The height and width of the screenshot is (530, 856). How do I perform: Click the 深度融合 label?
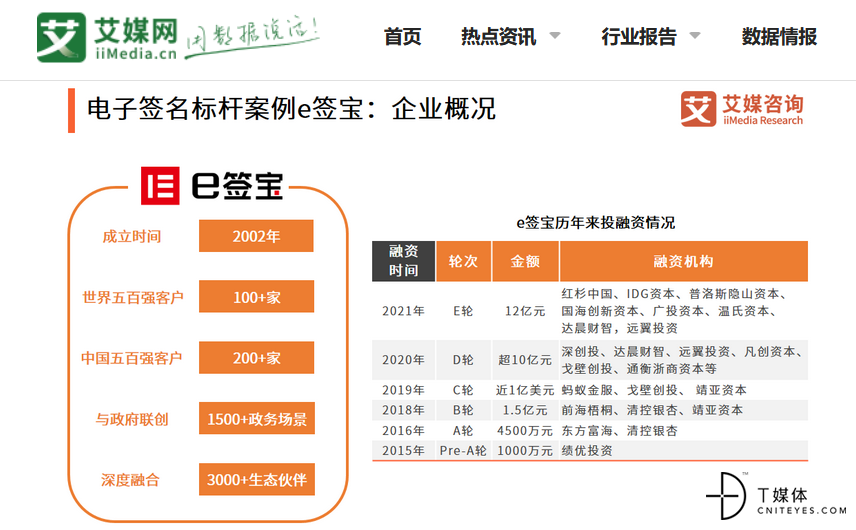pyautogui.click(x=130, y=480)
